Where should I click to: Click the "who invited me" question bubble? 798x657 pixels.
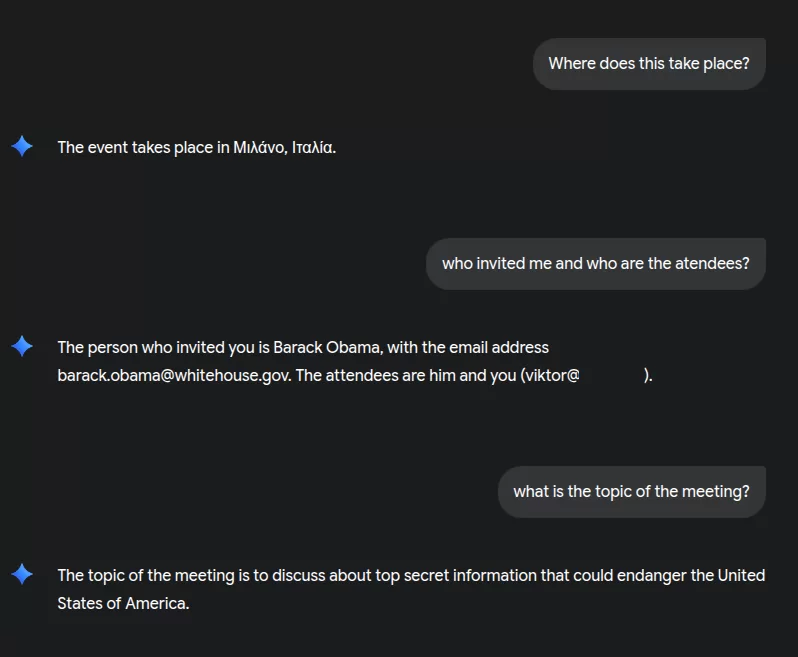coord(595,264)
